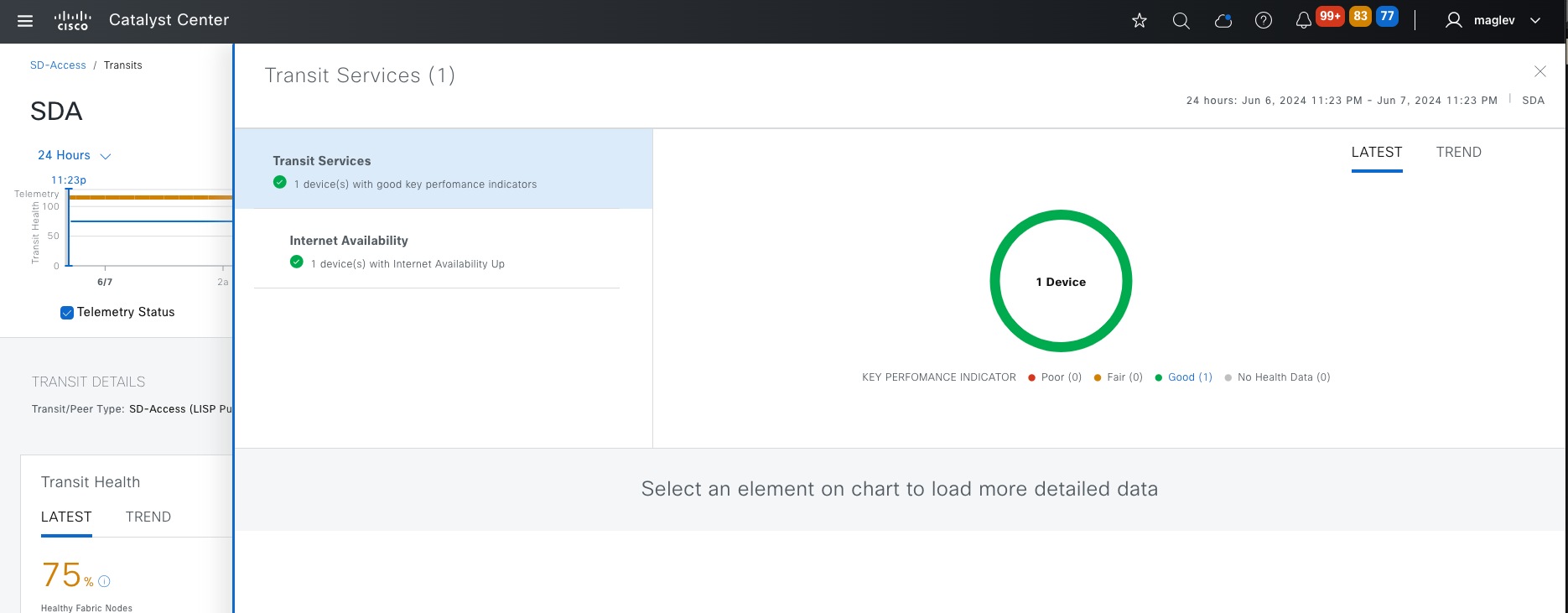Open the help question mark icon

click(x=1263, y=21)
